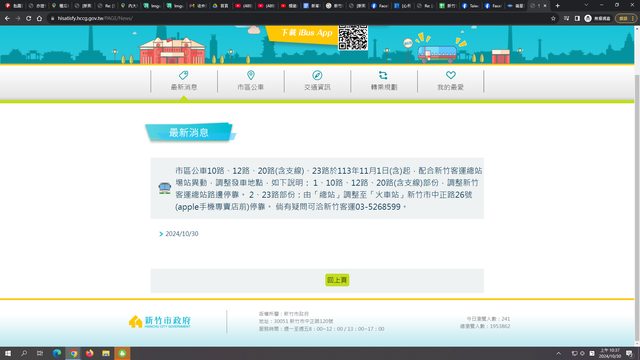Open the 轉乘規劃 transfer arrows icon
640x360 pixels.
[x=383, y=75]
